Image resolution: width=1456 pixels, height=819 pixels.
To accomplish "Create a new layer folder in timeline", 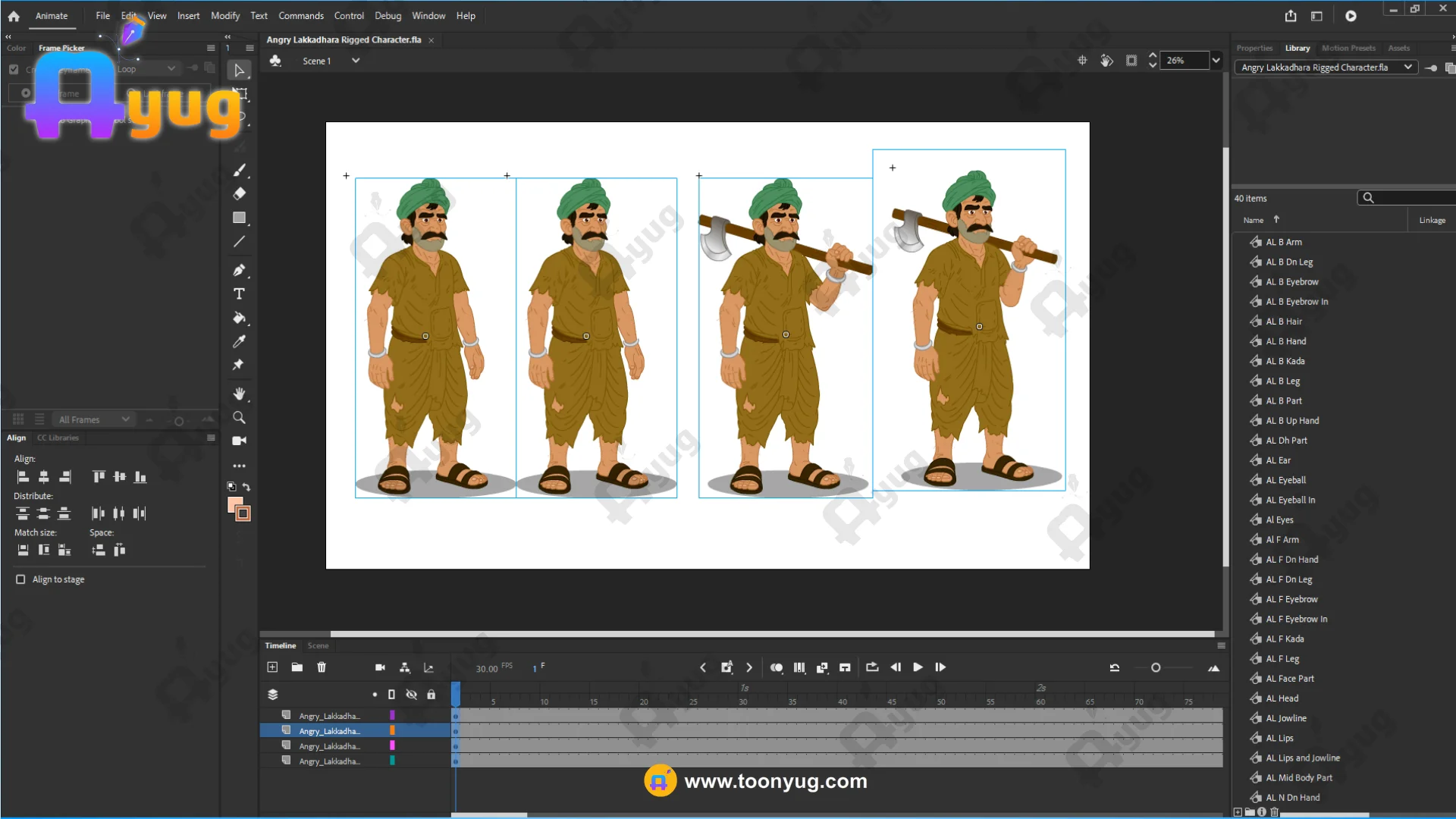I will click(x=297, y=667).
